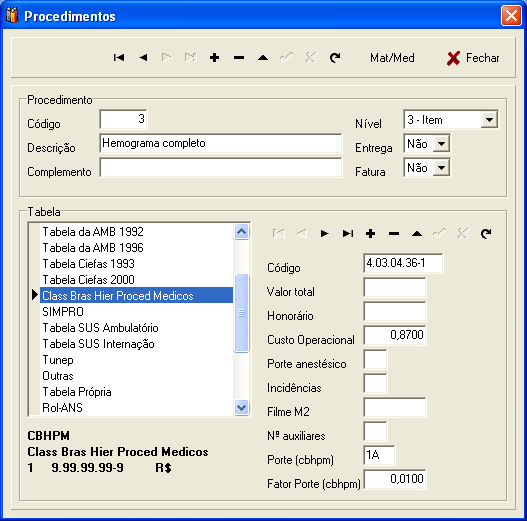Click the Descrição input field

coord(221,144)
